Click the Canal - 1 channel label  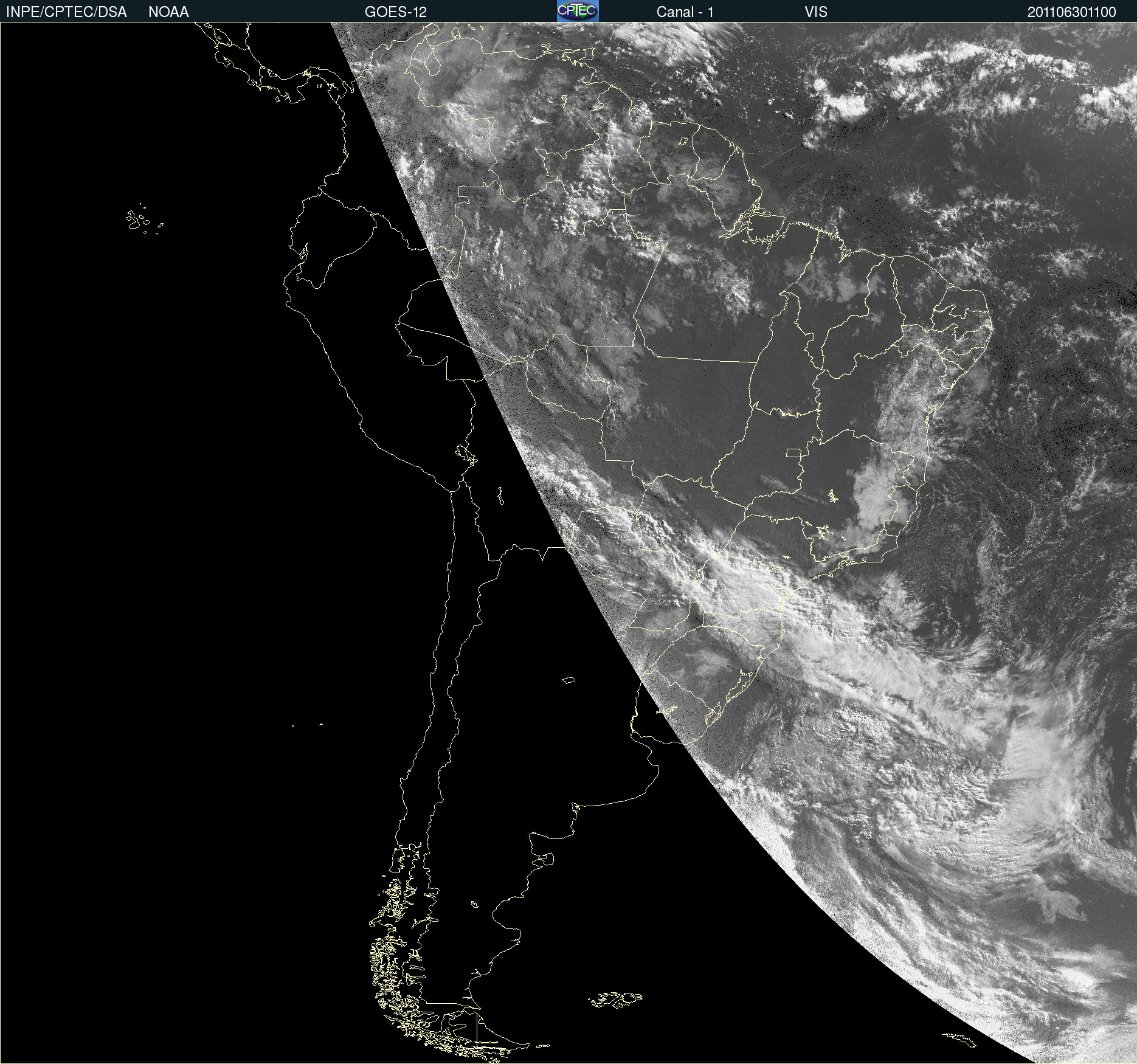(x=685, y=12)
